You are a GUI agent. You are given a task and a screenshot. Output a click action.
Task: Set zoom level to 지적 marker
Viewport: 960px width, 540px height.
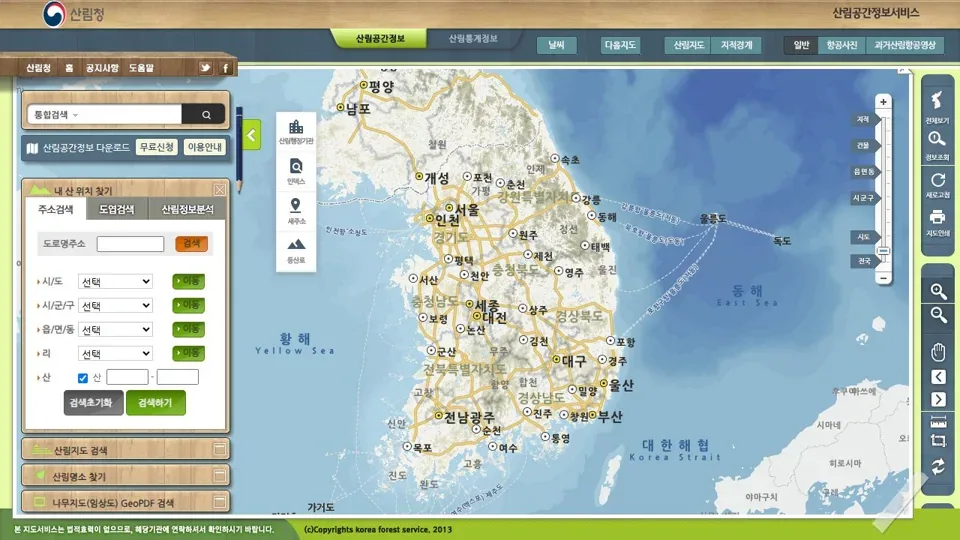(864, 119)
